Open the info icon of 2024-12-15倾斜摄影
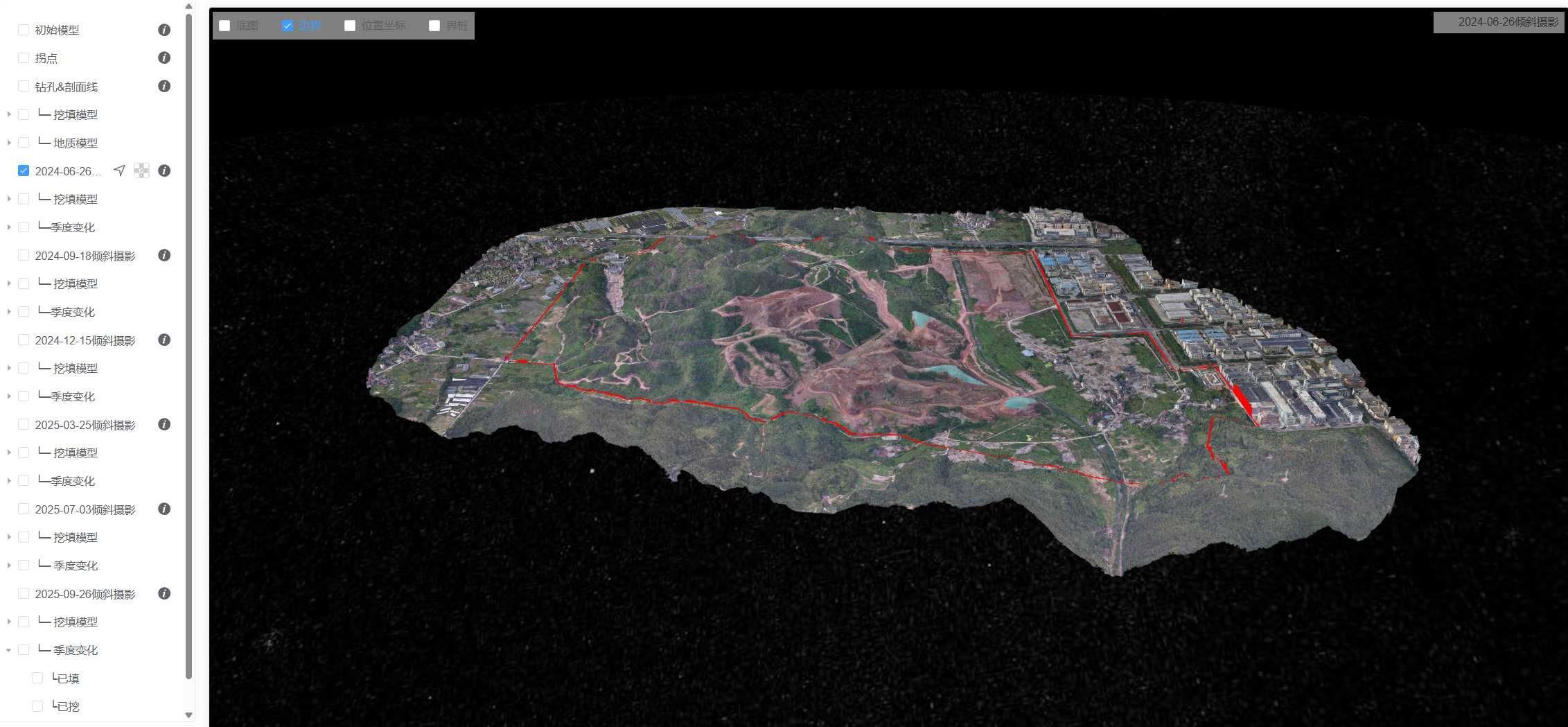The height and width of the screenshot is (727, 1568). point(164,340)
